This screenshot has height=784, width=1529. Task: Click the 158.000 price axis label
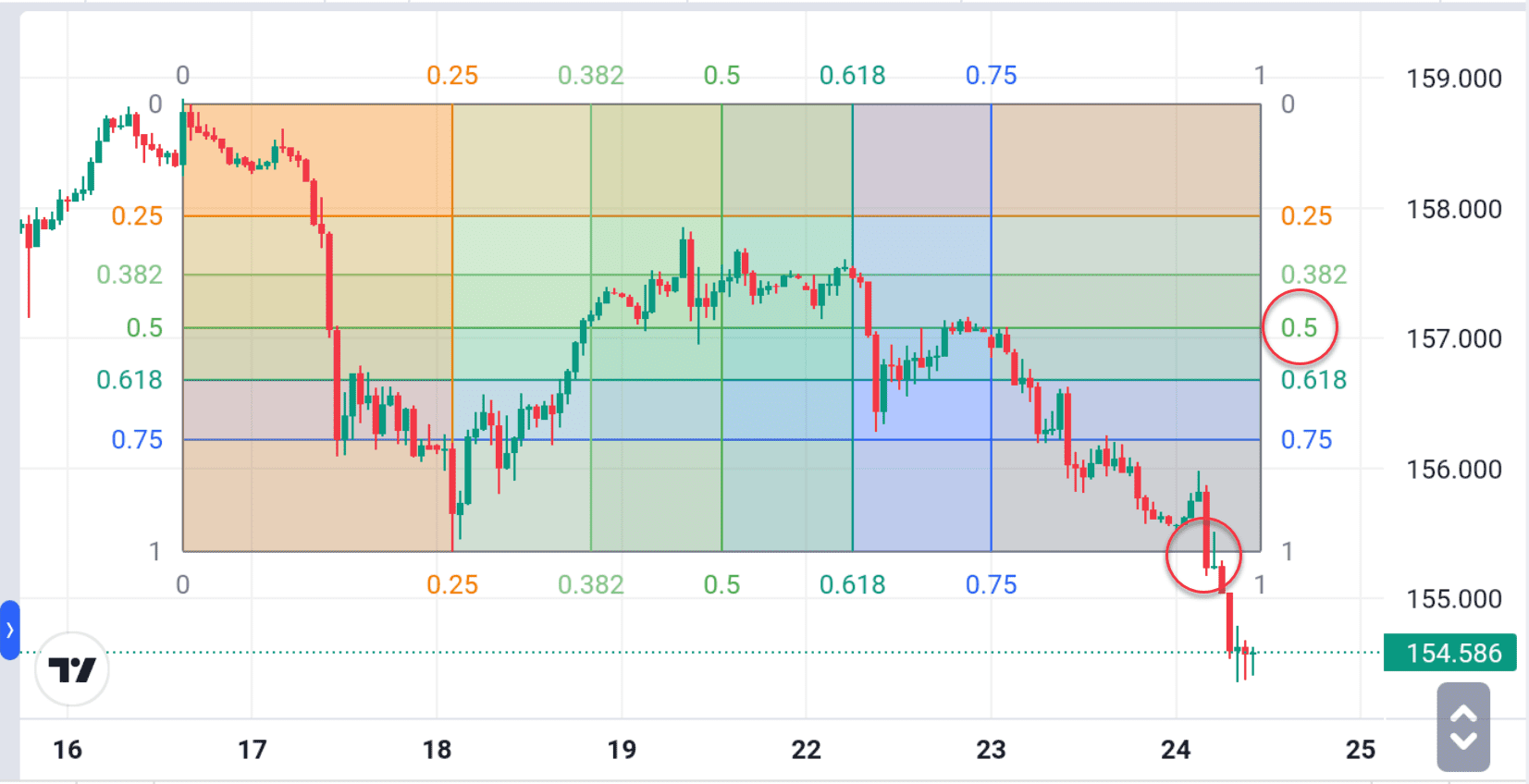pos(1454,209)
